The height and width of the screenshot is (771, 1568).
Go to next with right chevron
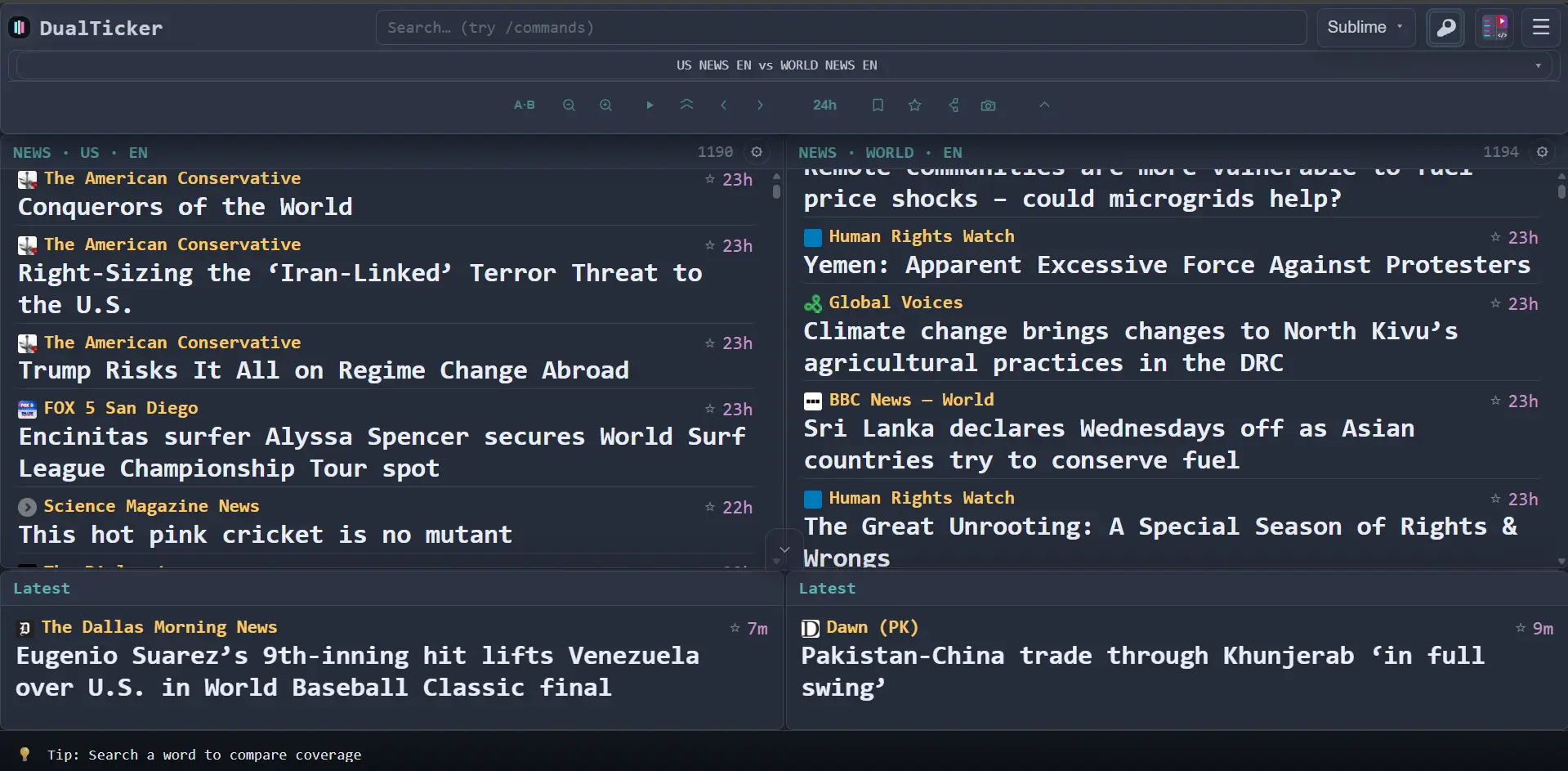(760, 105)
